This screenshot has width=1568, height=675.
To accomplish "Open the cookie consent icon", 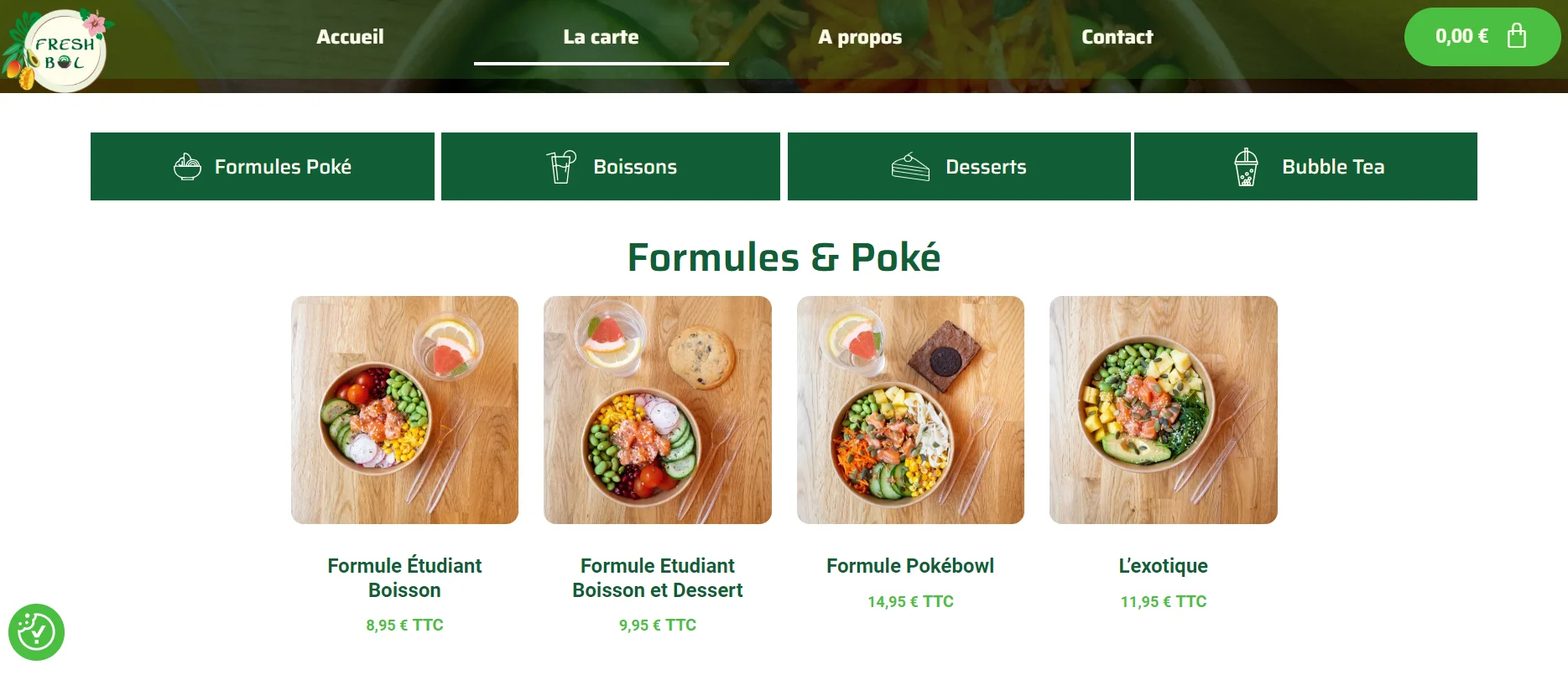I will tap(36, 631).
